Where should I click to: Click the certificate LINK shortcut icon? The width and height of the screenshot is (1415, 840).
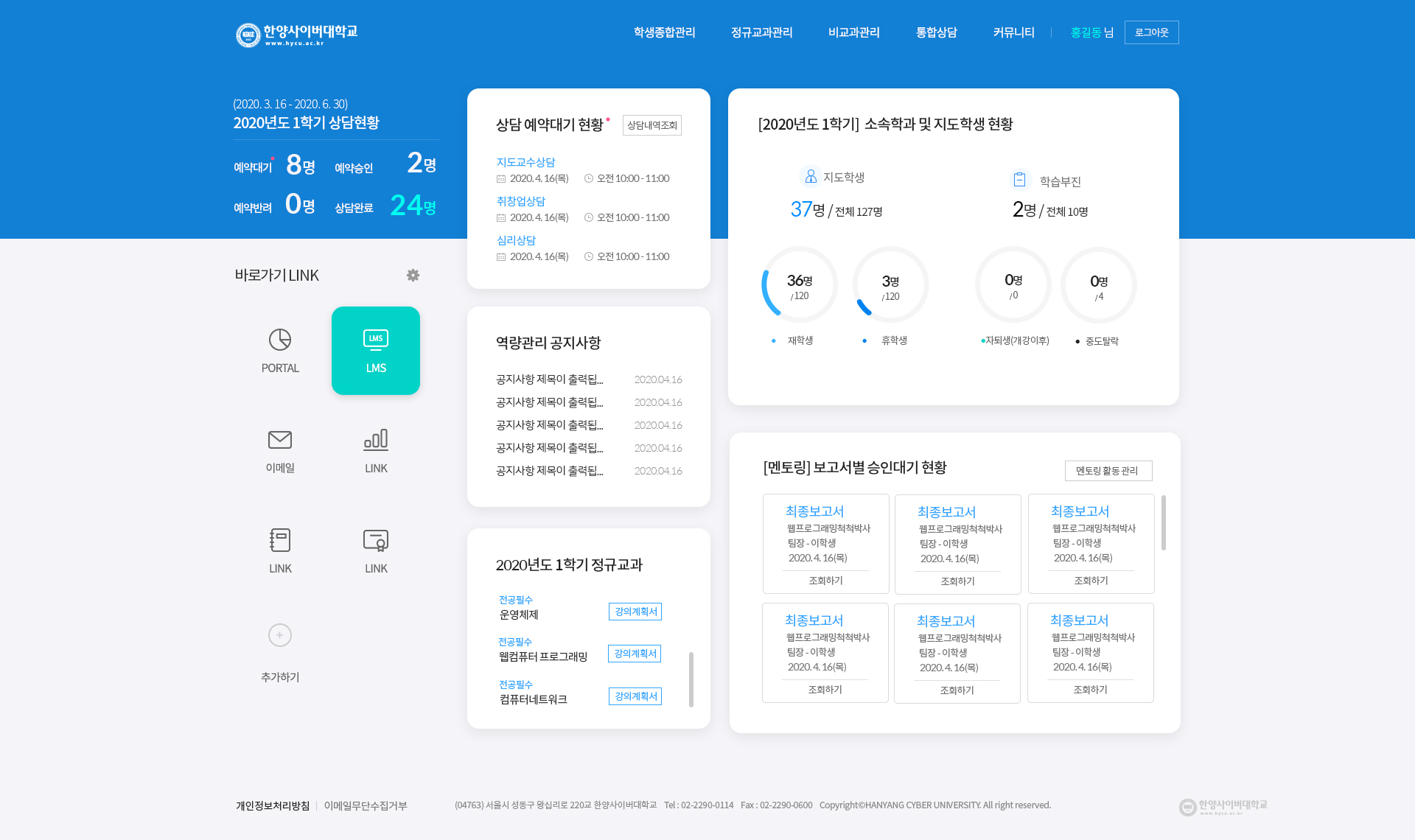[x=376, y=540]
